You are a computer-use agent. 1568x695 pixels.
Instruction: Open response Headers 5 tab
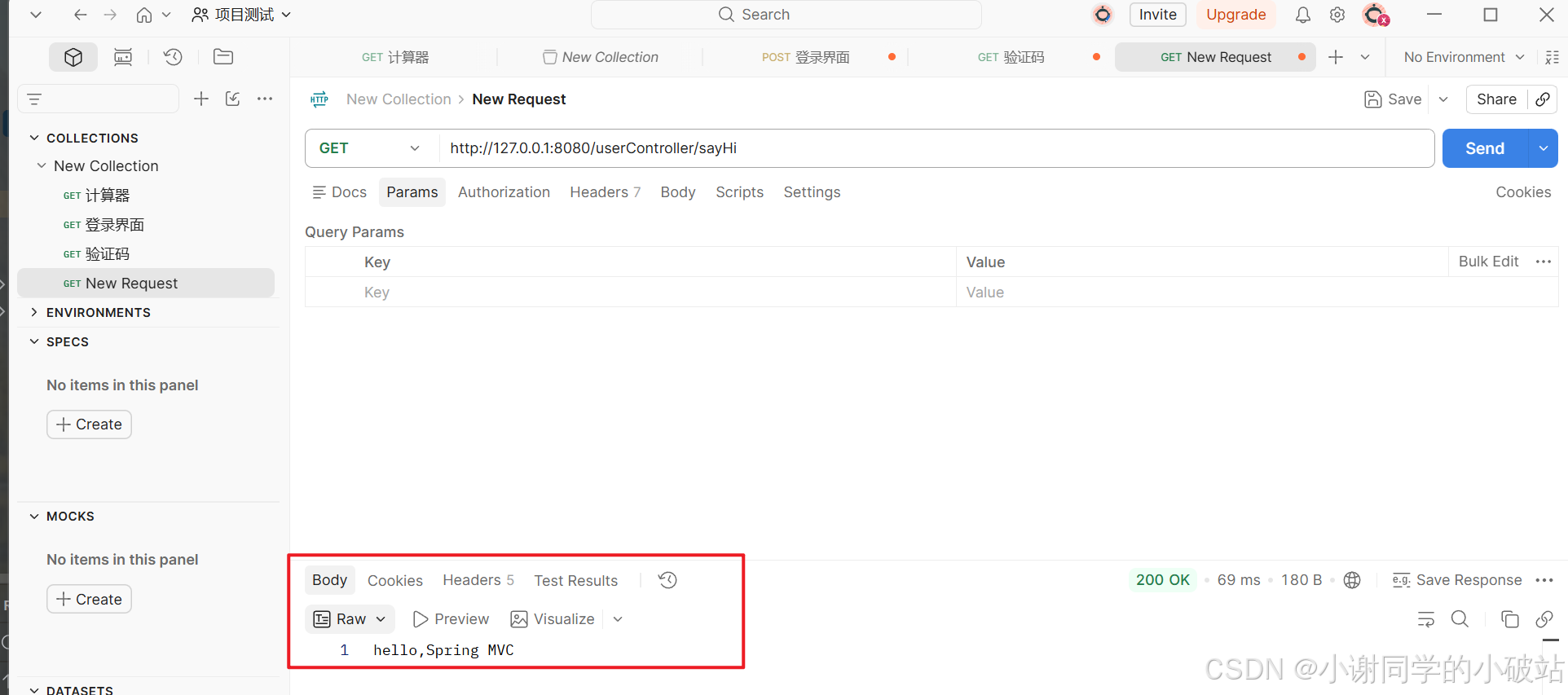tap(478, 580)
